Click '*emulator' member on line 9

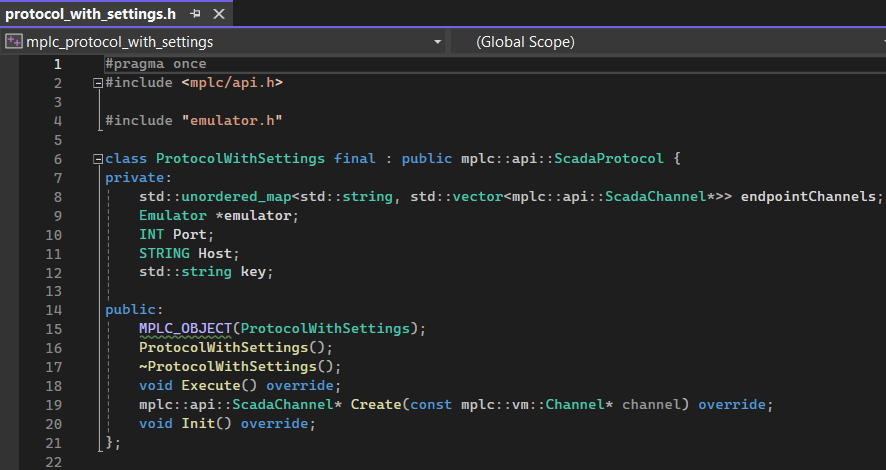(x=253, y=215)
